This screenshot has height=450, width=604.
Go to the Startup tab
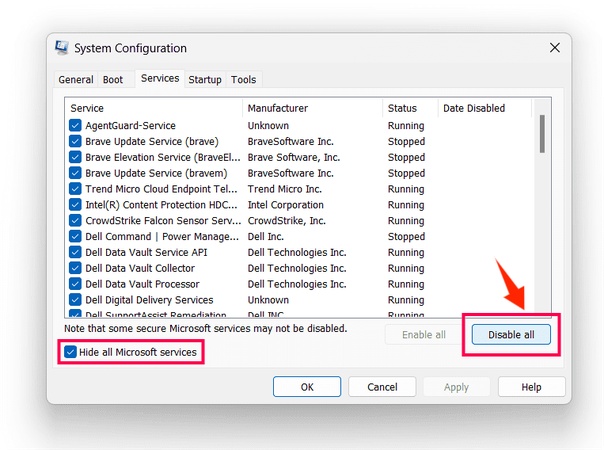[x=205, y=80]
